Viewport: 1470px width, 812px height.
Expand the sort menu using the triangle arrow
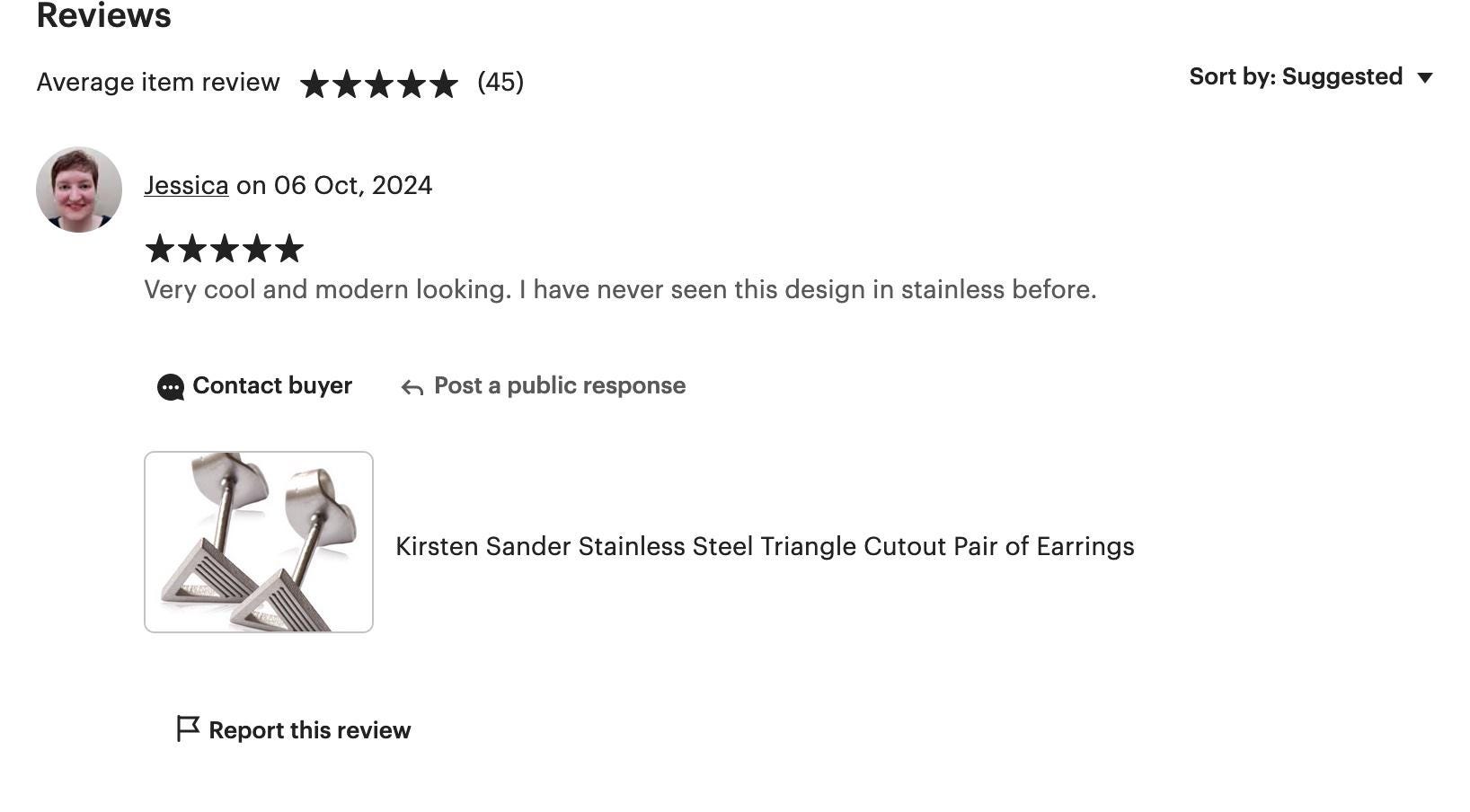pyautogui.click(x=1424, y=78)
